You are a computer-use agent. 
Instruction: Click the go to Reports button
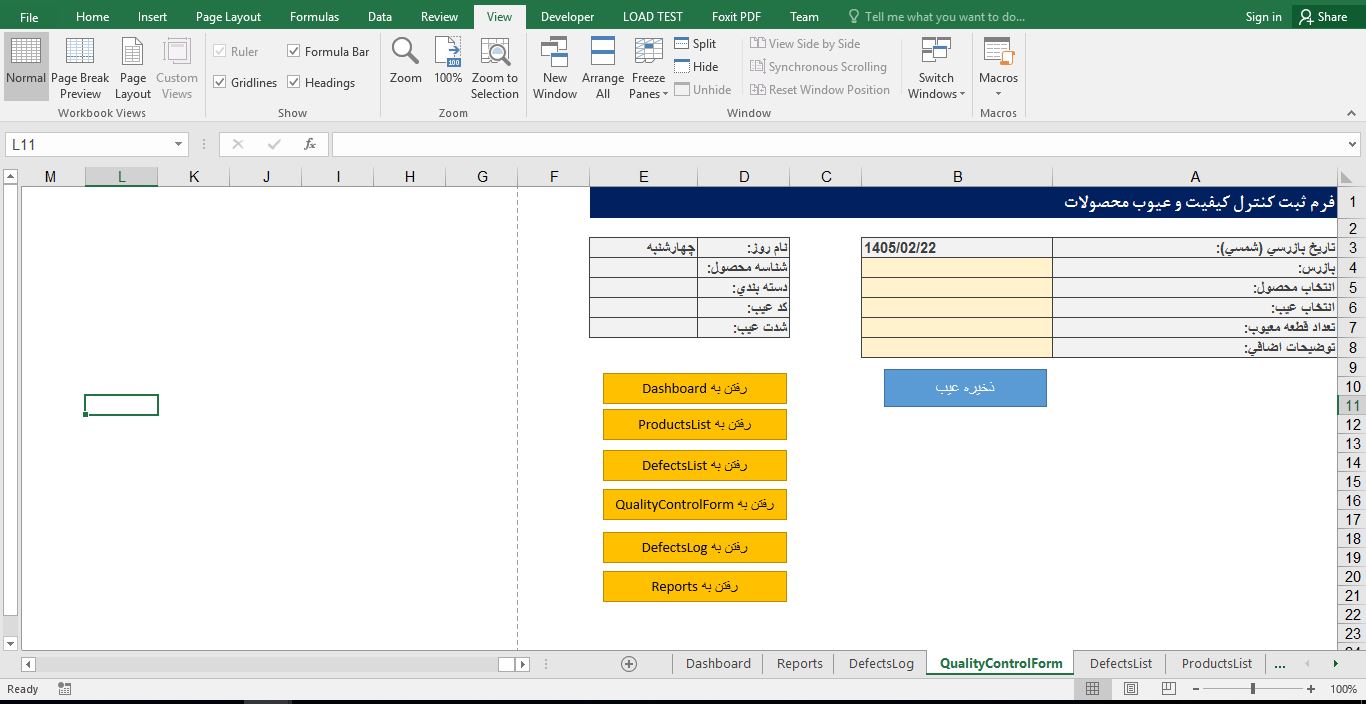pos(695,586)
